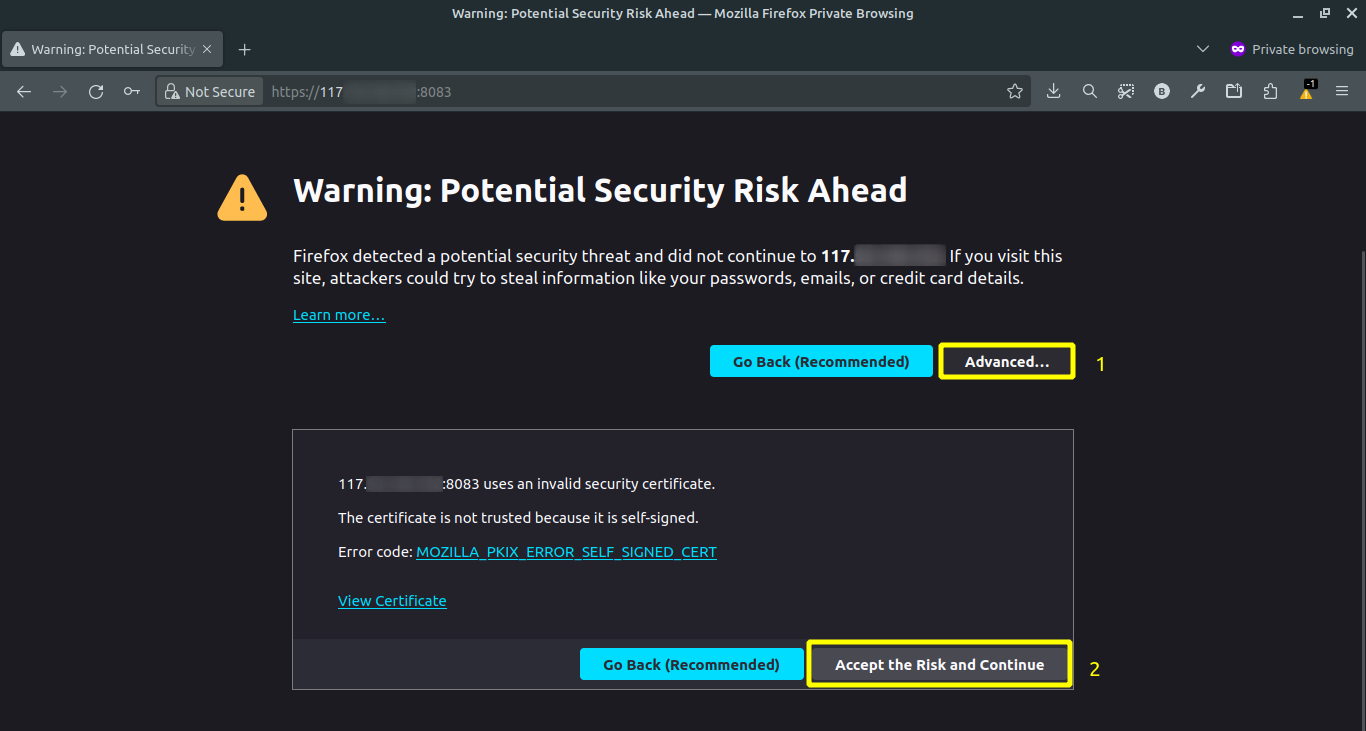
Task: Open the MOZILLA_PKIX_ERROR_SELF_SIGNED_CERT error link
Action: 566,551
